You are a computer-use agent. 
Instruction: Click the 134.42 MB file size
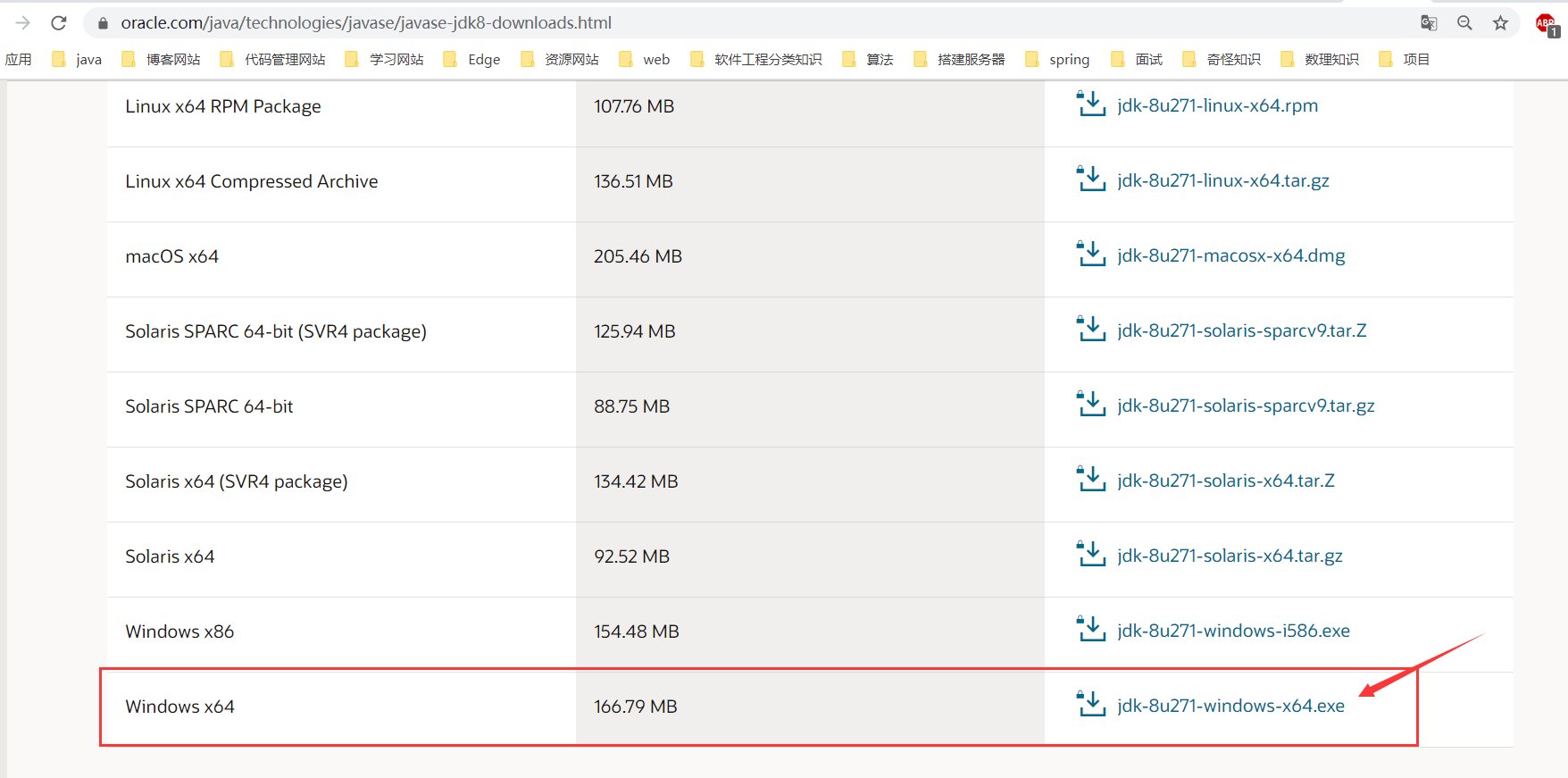[x=636, y=481]
